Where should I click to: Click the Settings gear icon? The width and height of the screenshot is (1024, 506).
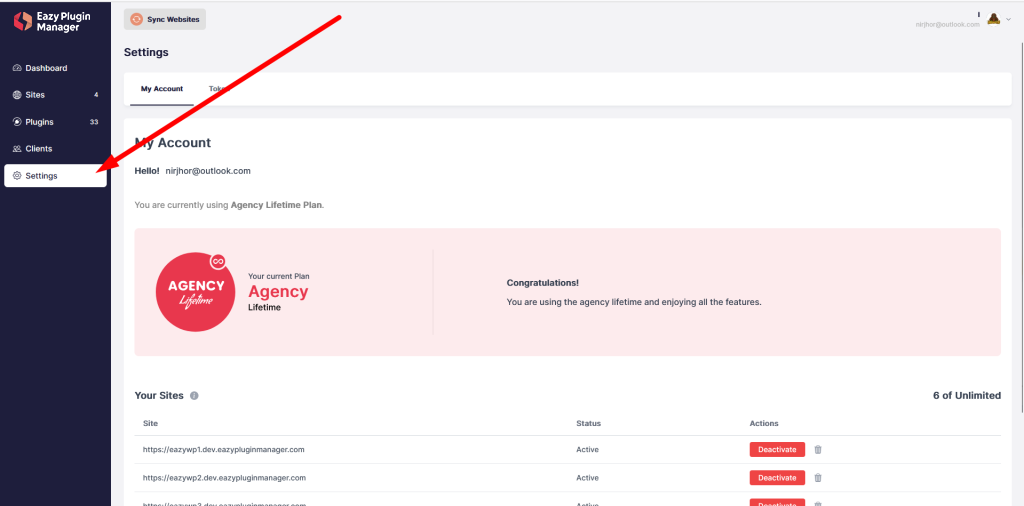pyautogui.click(x=17, y=176)
